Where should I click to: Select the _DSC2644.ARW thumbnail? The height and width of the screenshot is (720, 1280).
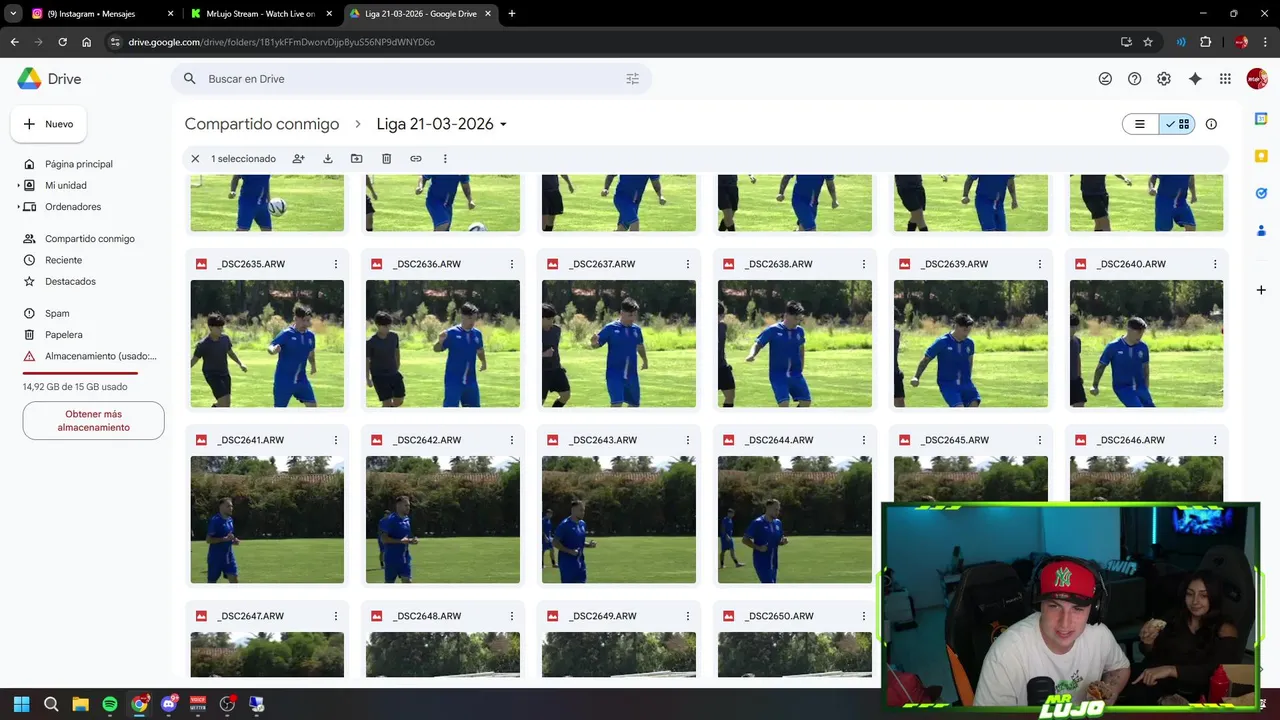pyautogui.click(x=795, y=520)
